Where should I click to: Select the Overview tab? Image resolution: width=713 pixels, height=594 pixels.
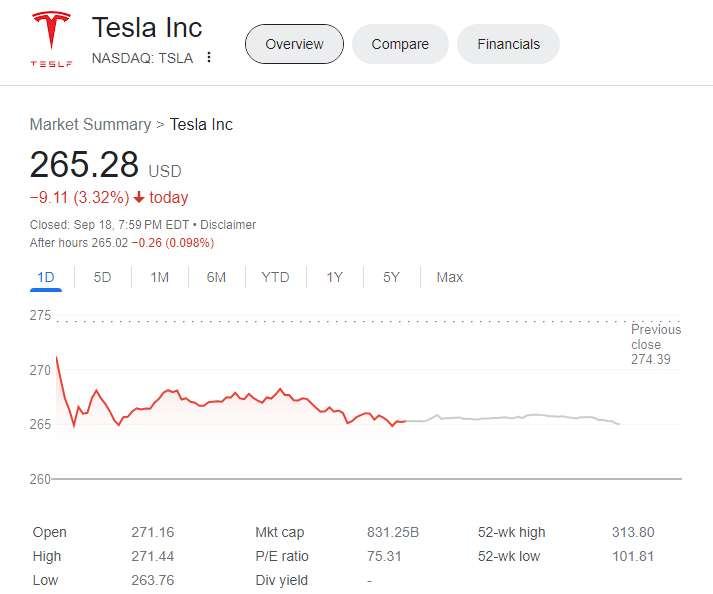pyautogui.click(x=294, y=44)
